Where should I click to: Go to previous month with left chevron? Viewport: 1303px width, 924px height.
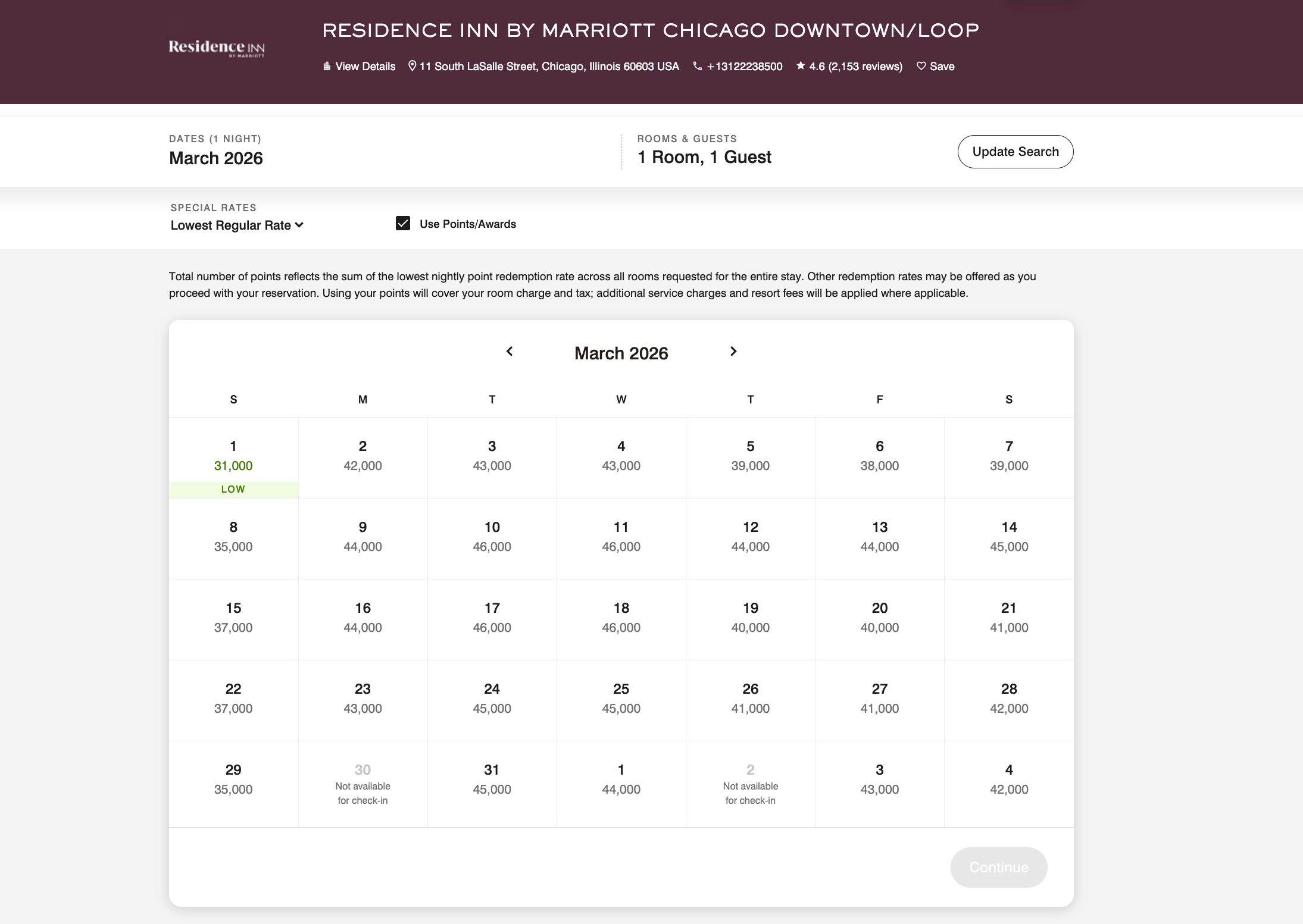tap(510, 352)
